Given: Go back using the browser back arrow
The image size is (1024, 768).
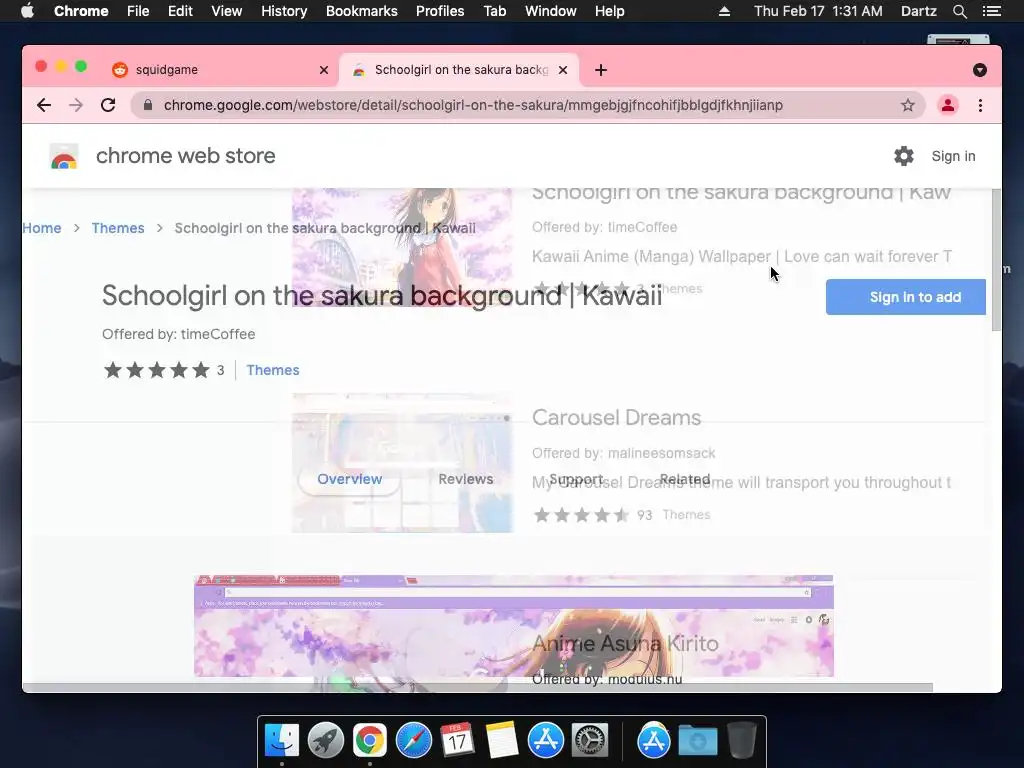Looking at the screenshot, I should point(44,105).
